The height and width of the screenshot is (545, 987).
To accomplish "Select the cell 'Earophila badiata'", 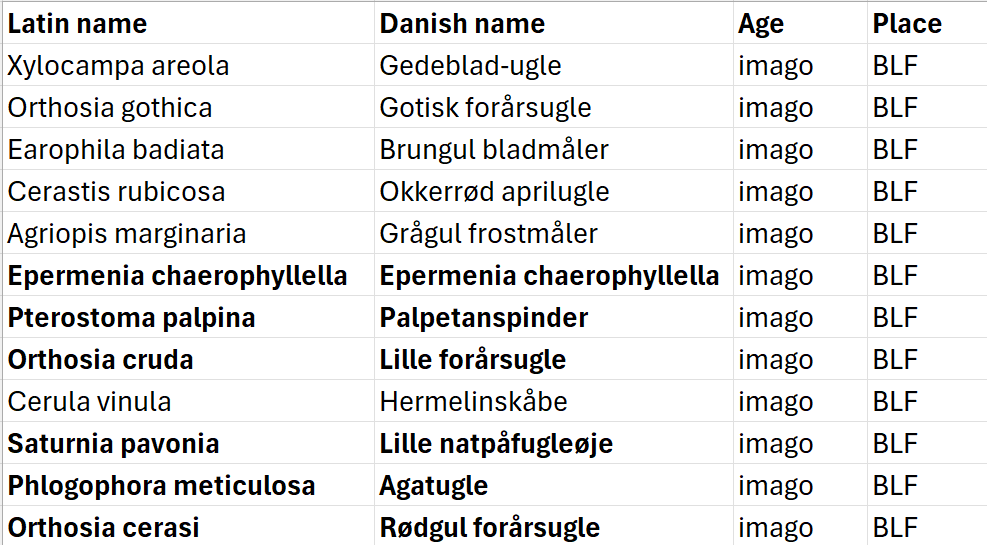I will pyautogui.click(x=116, y=150).
